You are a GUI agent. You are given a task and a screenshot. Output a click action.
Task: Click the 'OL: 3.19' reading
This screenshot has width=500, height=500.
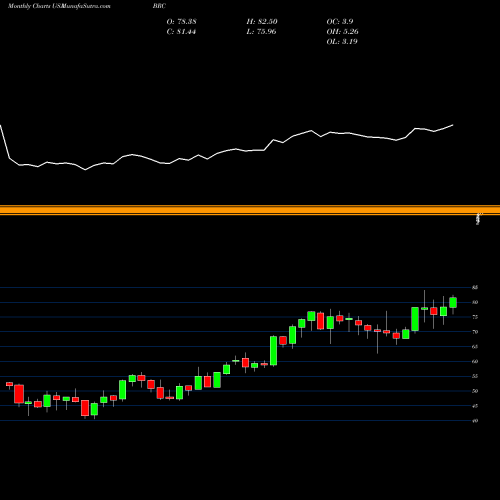(342, 42)
